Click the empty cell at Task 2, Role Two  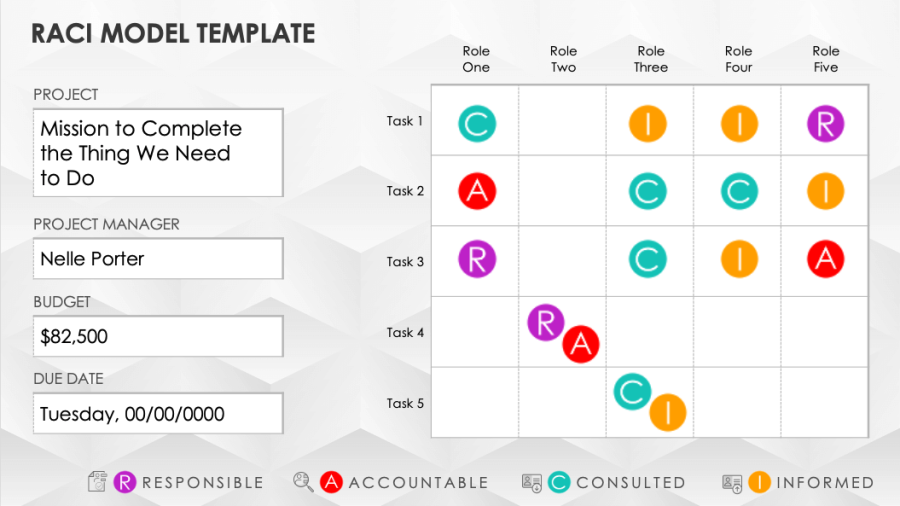(563, 191)
